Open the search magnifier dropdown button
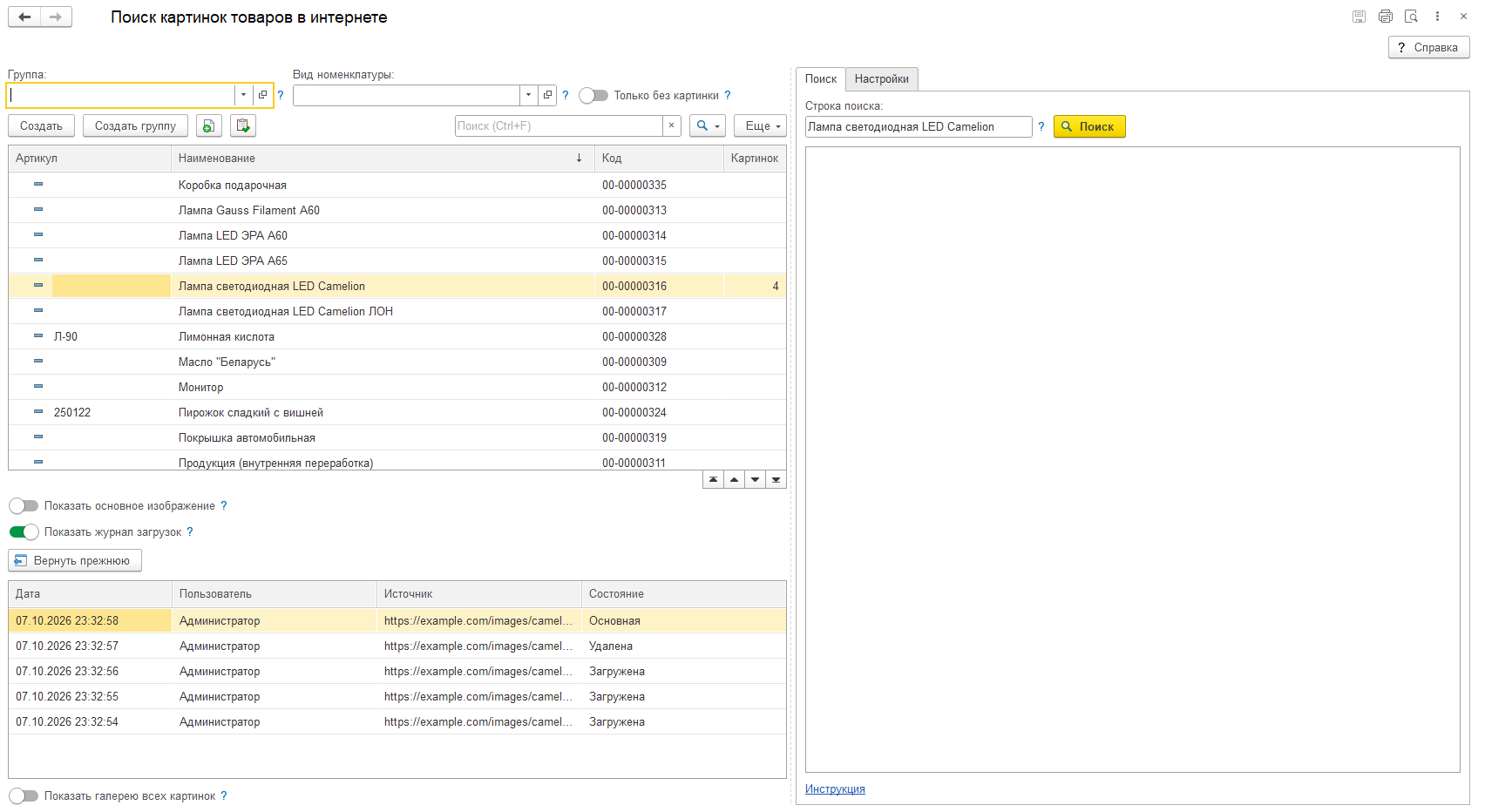 tap(708, 126)
